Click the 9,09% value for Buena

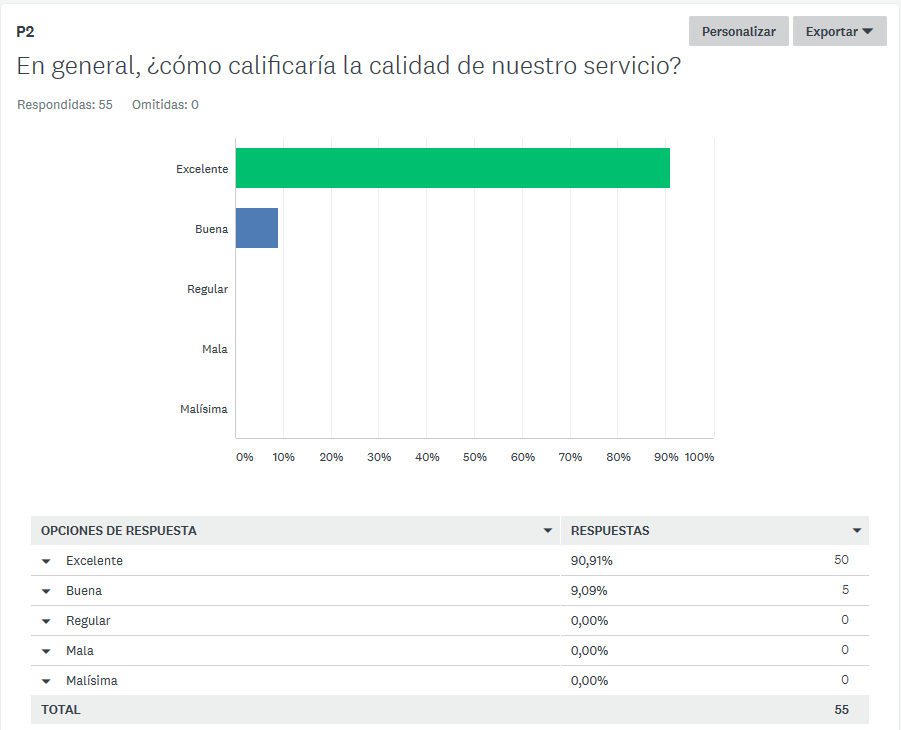pyautogui.click(x=588, y=591)
